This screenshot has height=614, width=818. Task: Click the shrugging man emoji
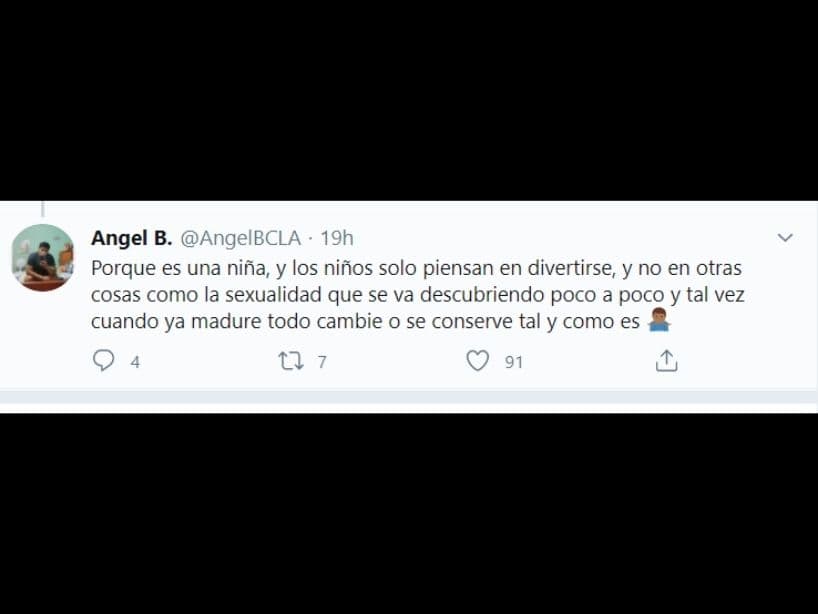tap(659, 320)
